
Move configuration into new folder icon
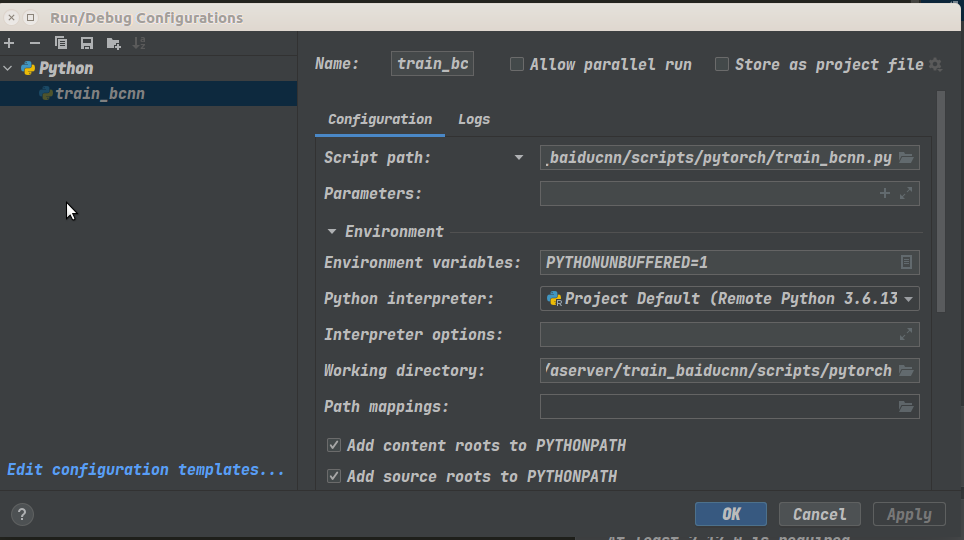pyautogui.click(x=113, y=43)
